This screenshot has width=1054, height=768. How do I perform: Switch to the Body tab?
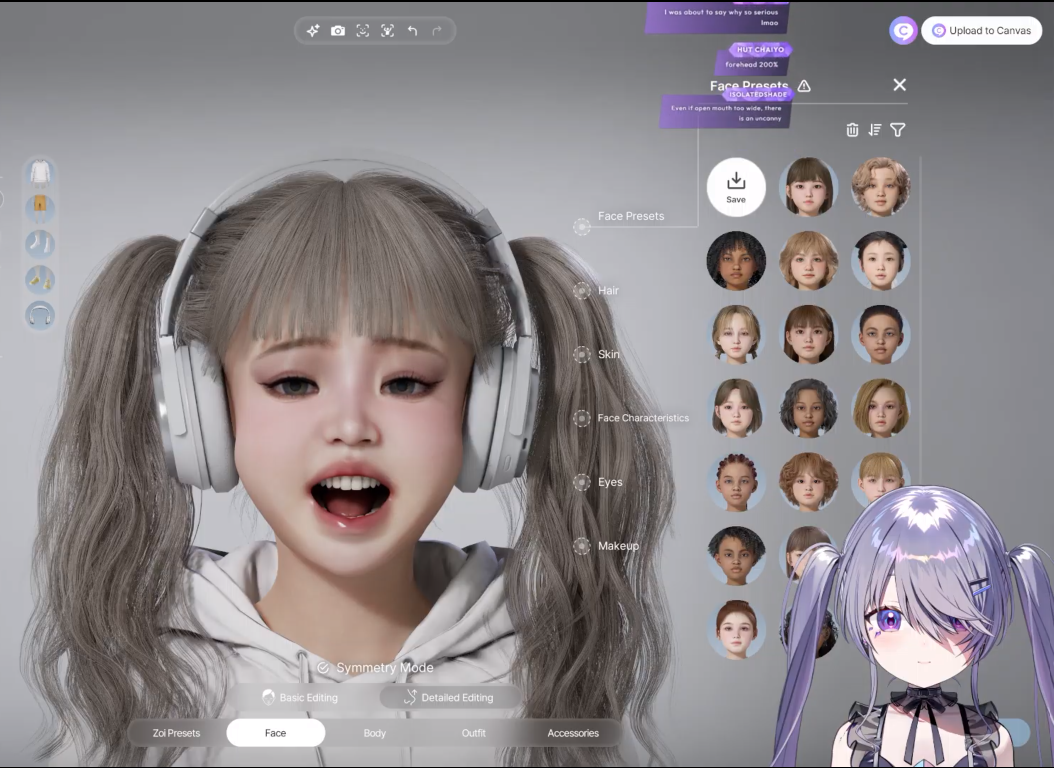point(375,733)
